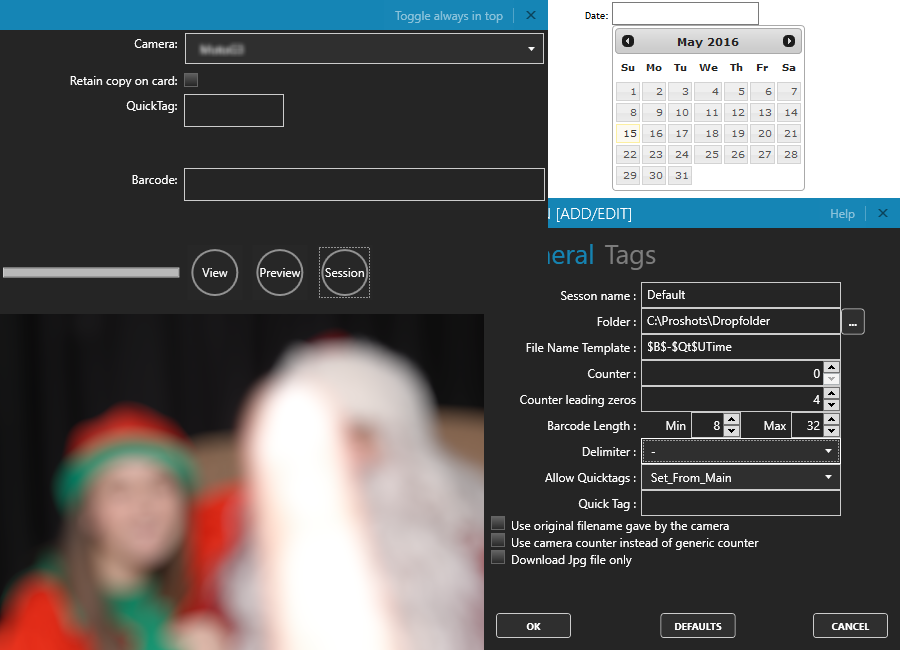Select May 29 in calendar
The height and width of the screenshot is (650, 900).
(628, 175)
